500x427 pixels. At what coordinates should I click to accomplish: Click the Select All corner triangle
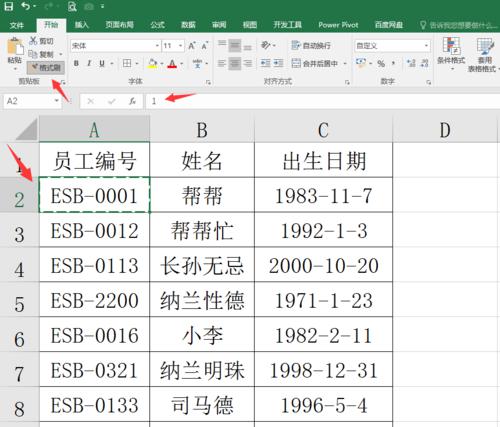coord(27,129)
